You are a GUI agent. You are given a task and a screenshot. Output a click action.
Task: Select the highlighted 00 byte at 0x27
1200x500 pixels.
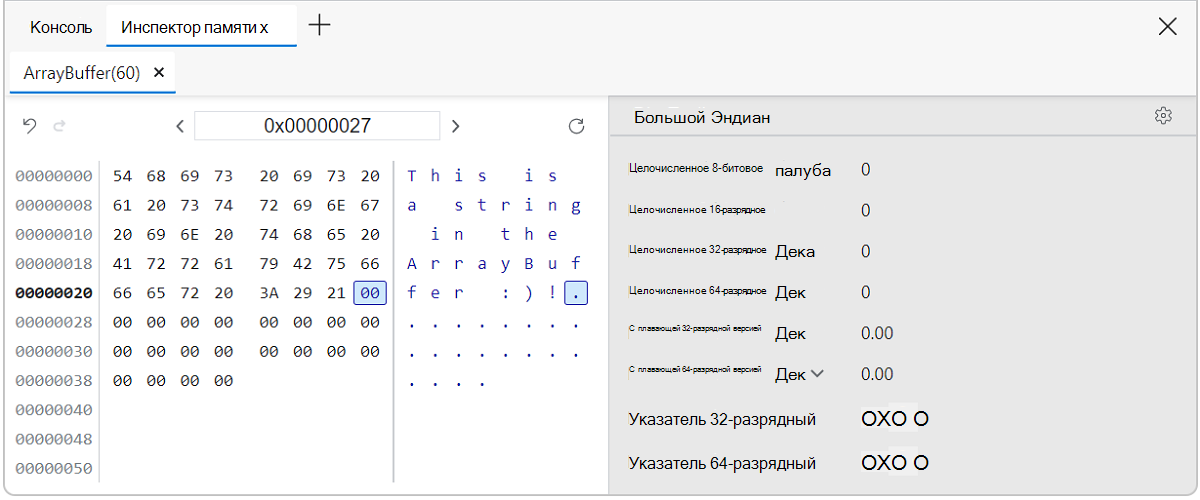(x=370, y=293)
